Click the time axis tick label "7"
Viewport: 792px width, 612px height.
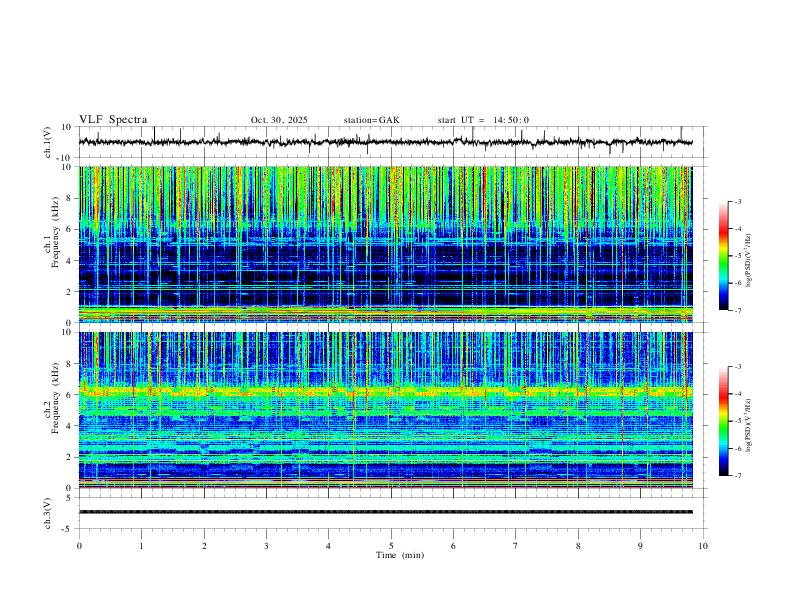pos(516,546)
